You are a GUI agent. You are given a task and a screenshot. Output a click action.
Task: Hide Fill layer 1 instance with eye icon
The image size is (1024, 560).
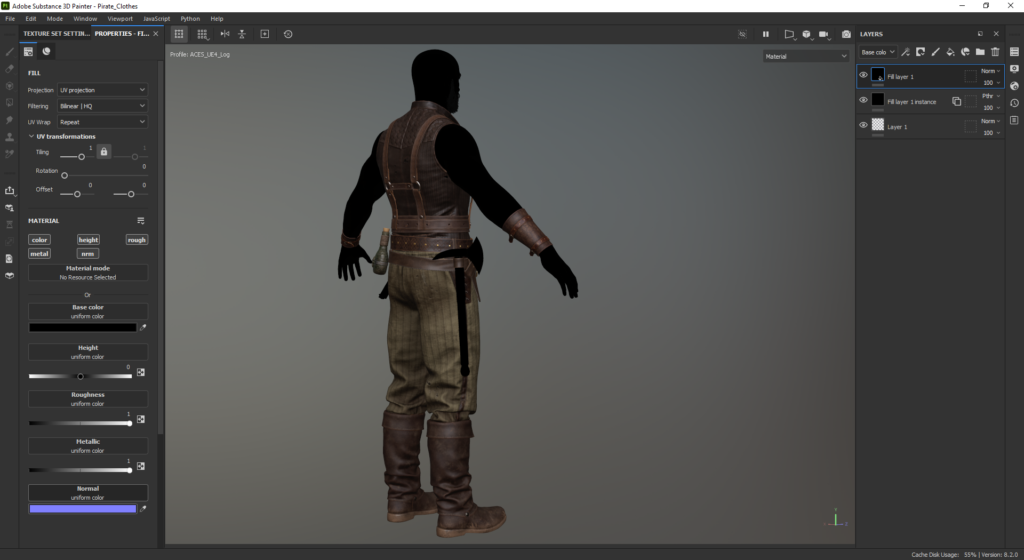[x=863, y=100]
